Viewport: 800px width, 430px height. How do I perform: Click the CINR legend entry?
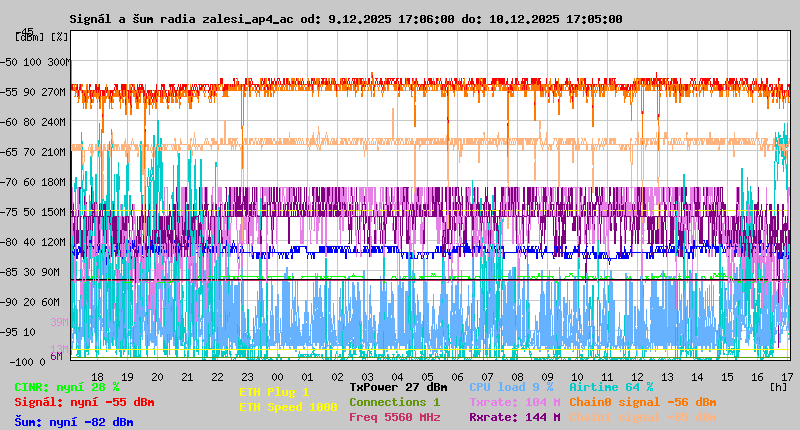67,386
